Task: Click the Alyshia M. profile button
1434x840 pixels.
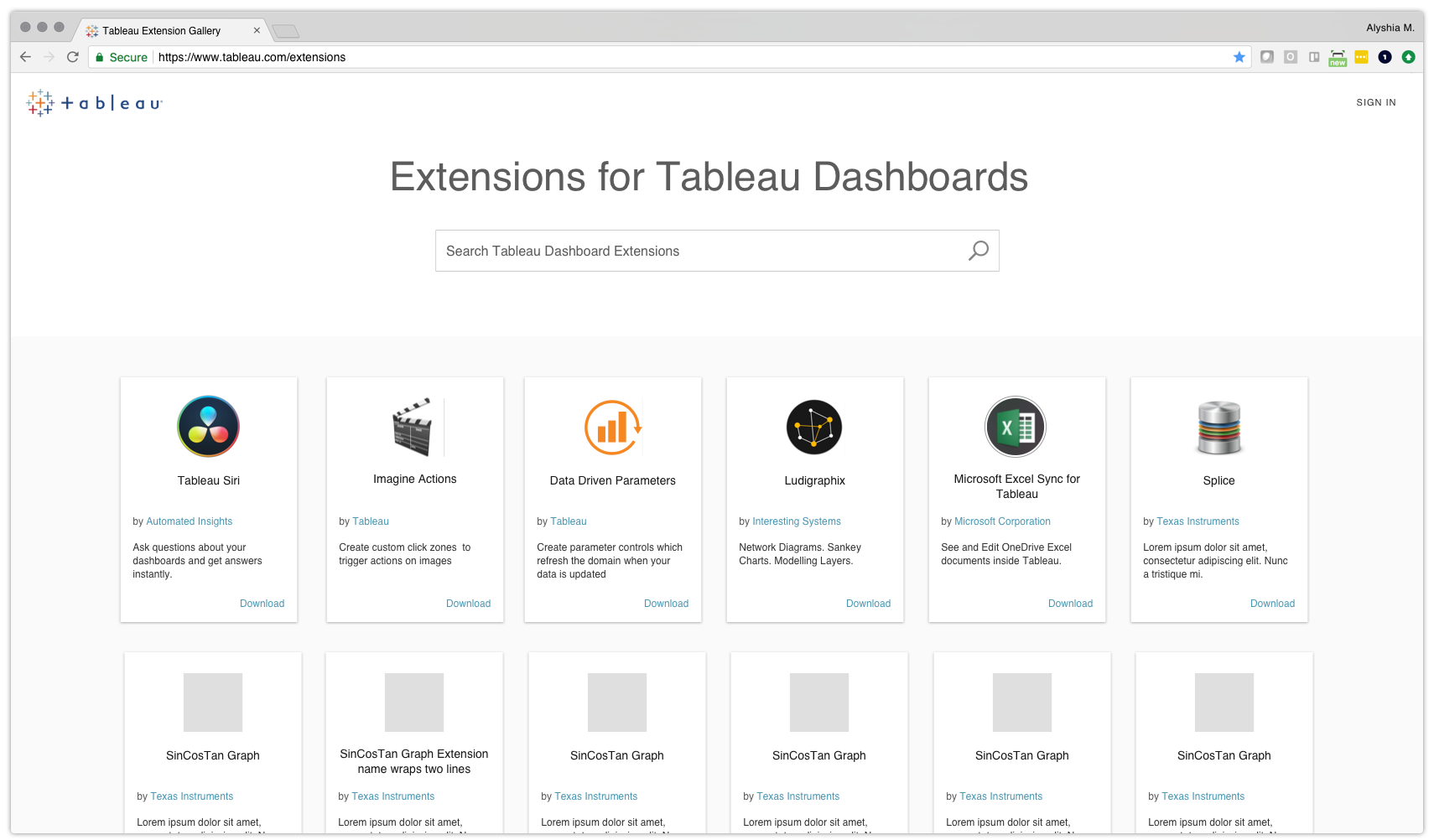Action: pyautogui.click(x=1390, y=28)
